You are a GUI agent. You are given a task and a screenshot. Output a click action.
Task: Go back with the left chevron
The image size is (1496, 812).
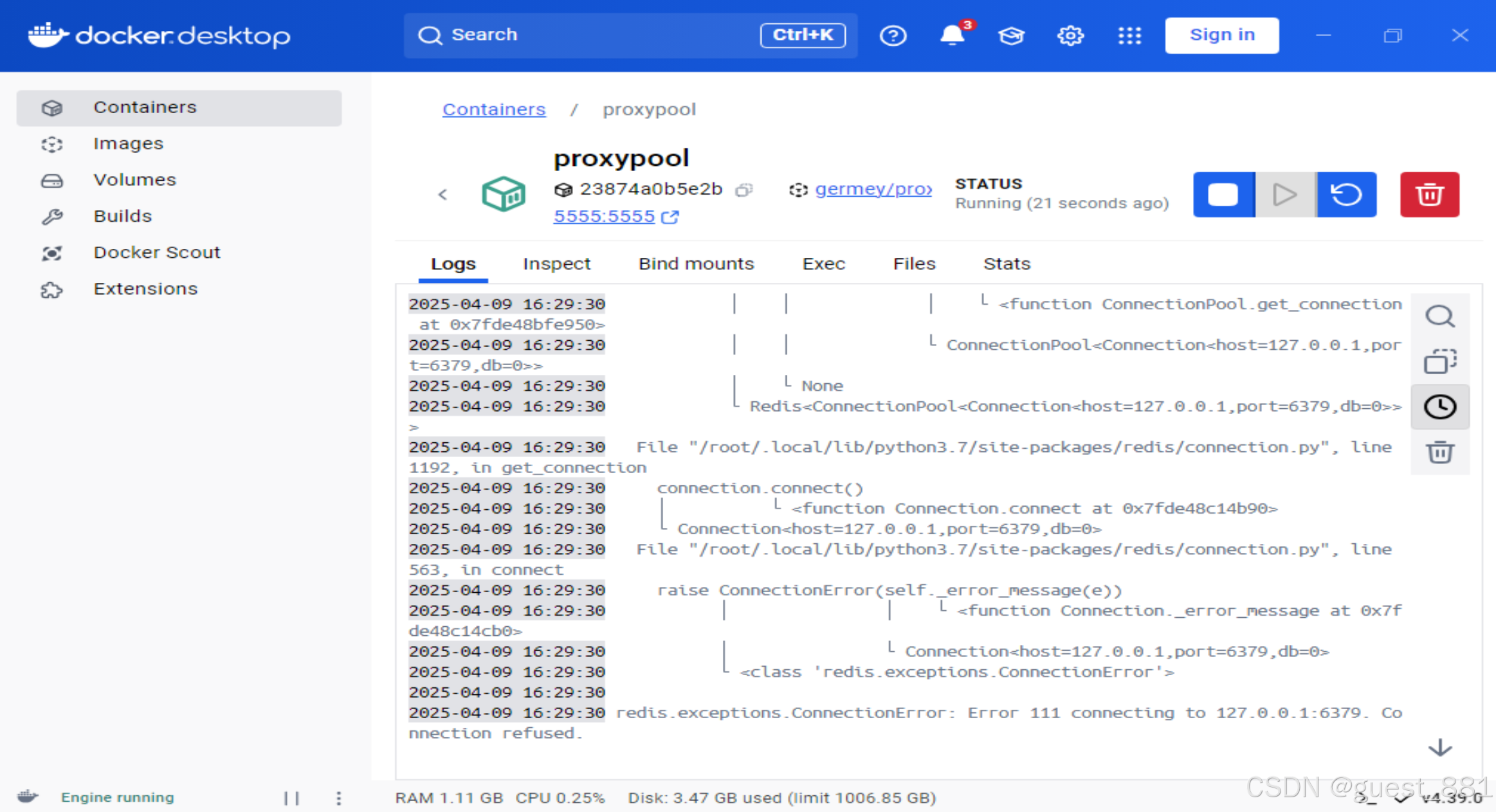[x=442, y=194]
